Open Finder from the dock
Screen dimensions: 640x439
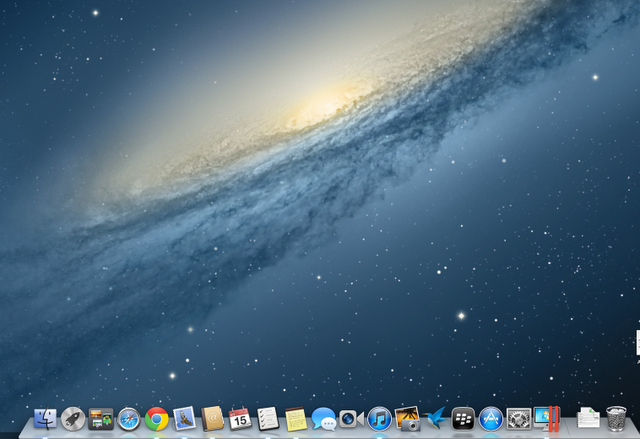coord(45,419)
